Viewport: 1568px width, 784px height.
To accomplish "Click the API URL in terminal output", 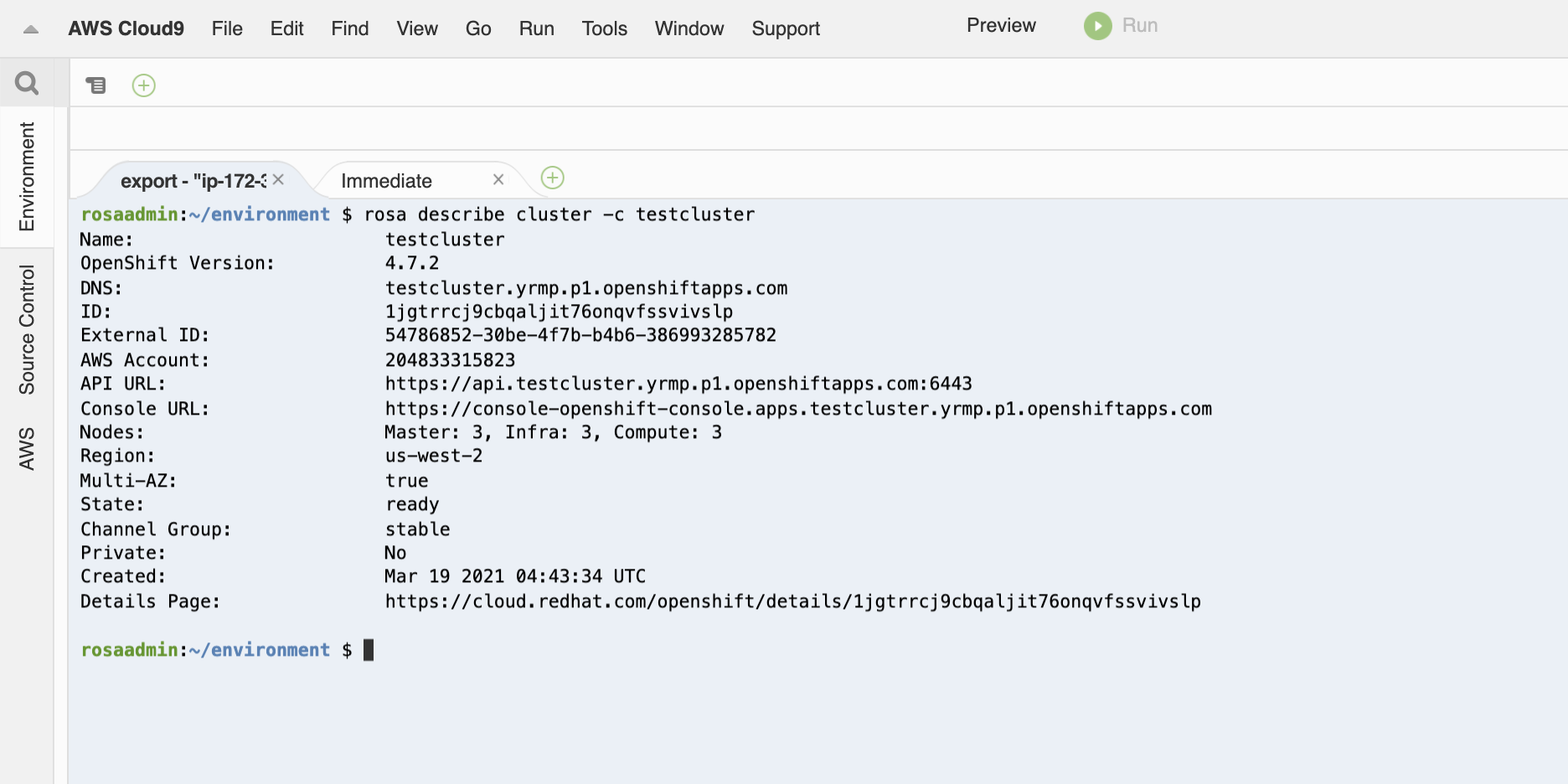I will pos(678,384).
